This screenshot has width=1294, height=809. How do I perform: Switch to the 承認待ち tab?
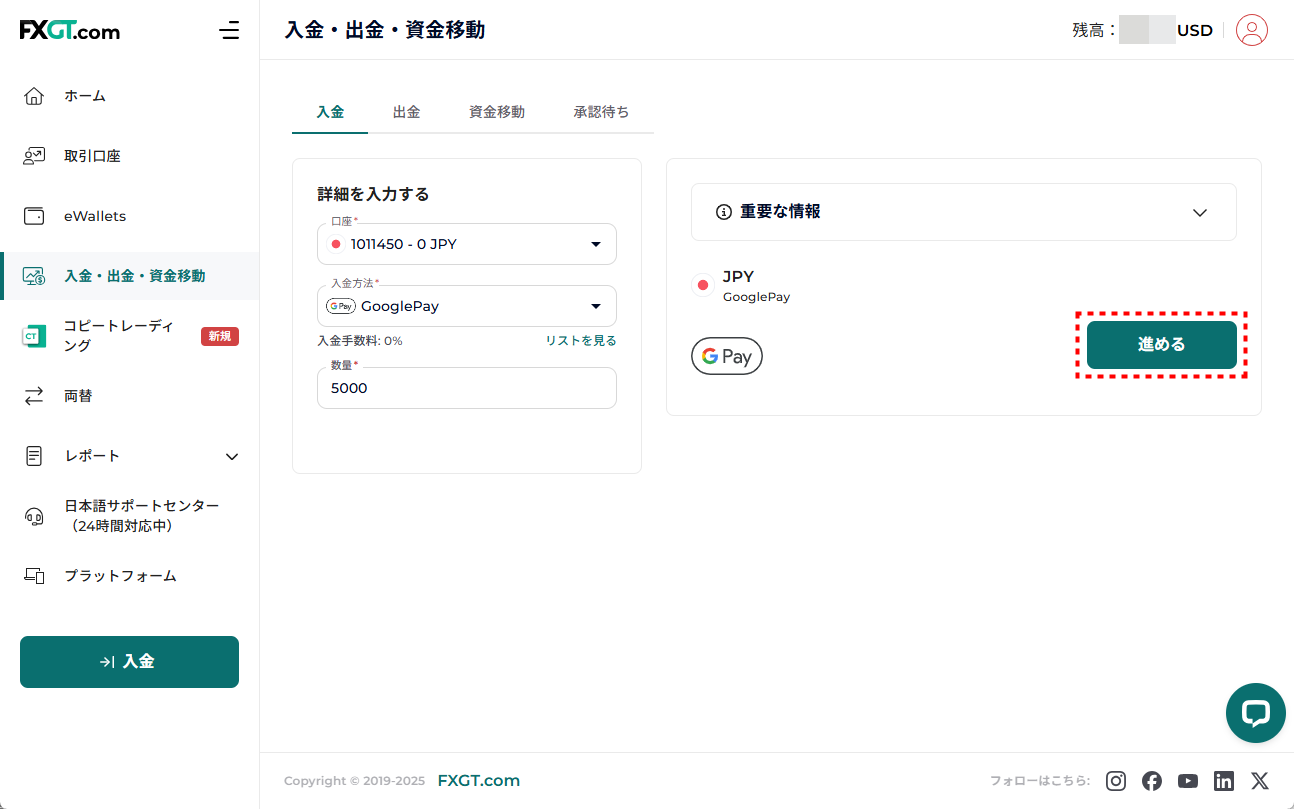(x=602, y=112)
